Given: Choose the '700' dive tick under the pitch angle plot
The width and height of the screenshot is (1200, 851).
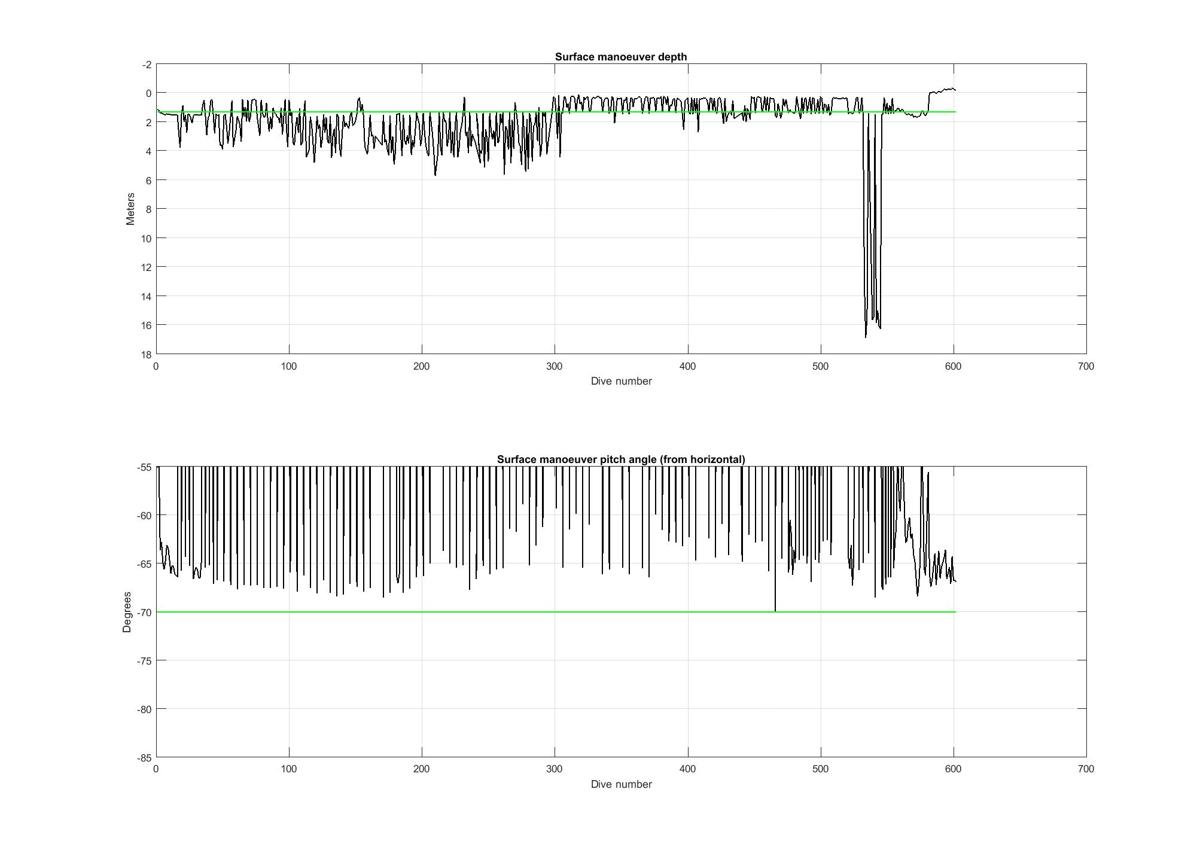Looking at the screenshot, I should (x=1086, y=769).
